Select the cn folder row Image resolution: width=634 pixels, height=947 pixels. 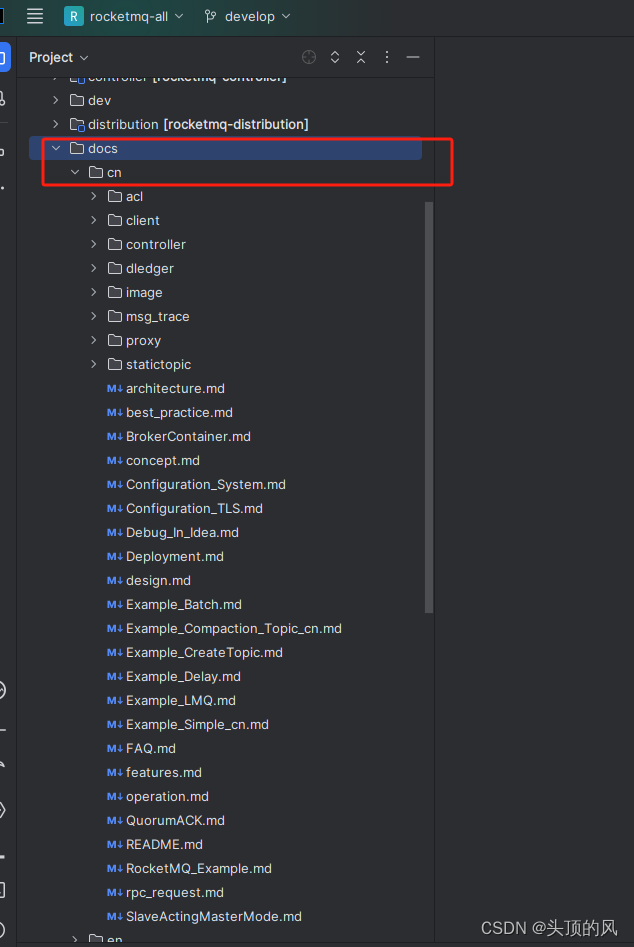225,173
